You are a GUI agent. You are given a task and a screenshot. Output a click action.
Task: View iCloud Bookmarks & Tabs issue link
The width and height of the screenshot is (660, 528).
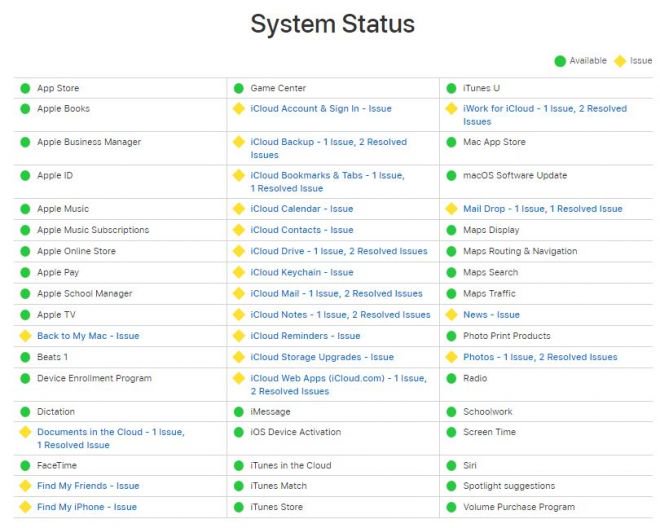pyautogui.click(x=327, y=181)
